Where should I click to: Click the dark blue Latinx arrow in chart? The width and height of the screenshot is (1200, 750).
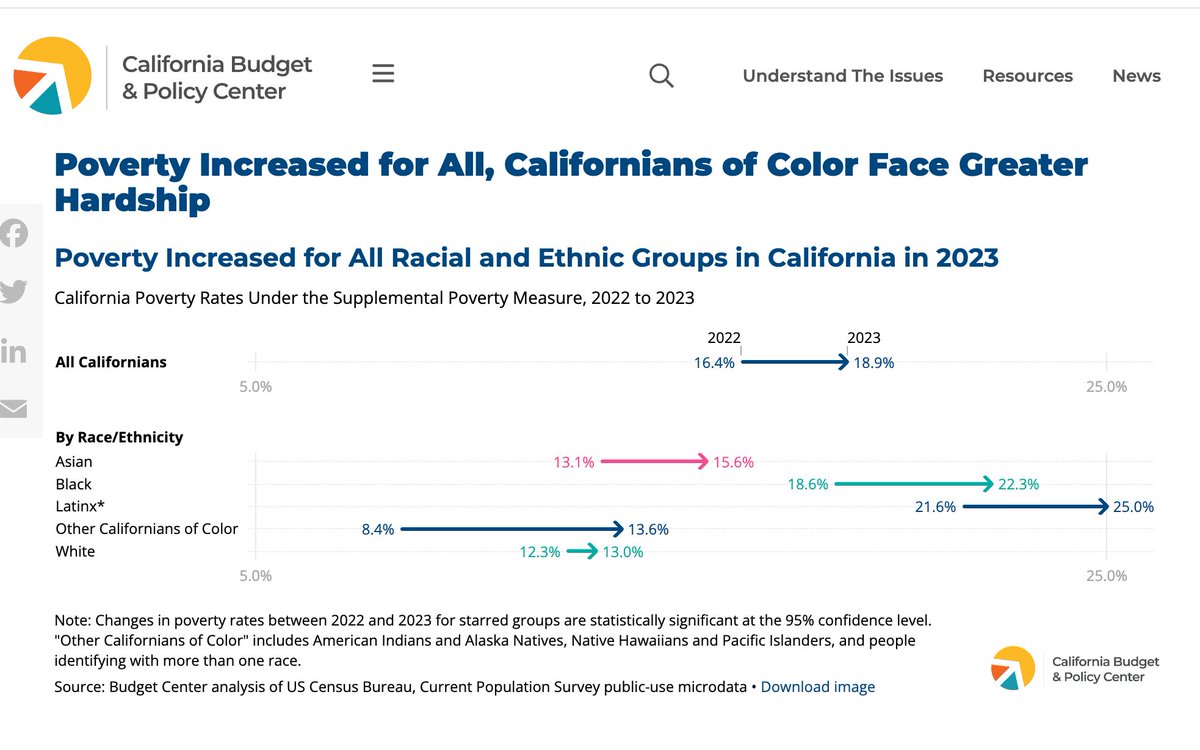pyautogui.click(x=1035, y=506)
